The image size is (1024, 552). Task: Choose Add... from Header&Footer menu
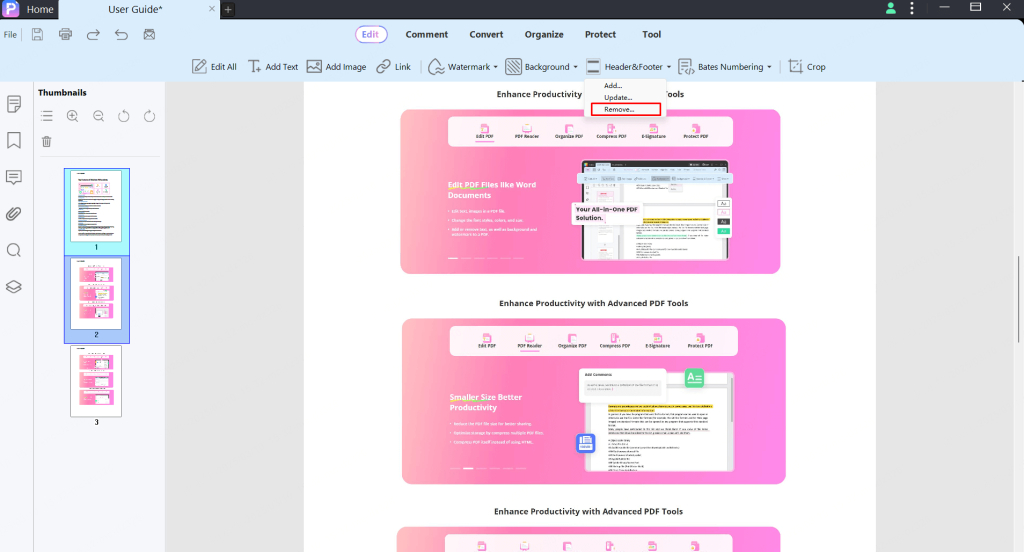click(x=613, y=86)
